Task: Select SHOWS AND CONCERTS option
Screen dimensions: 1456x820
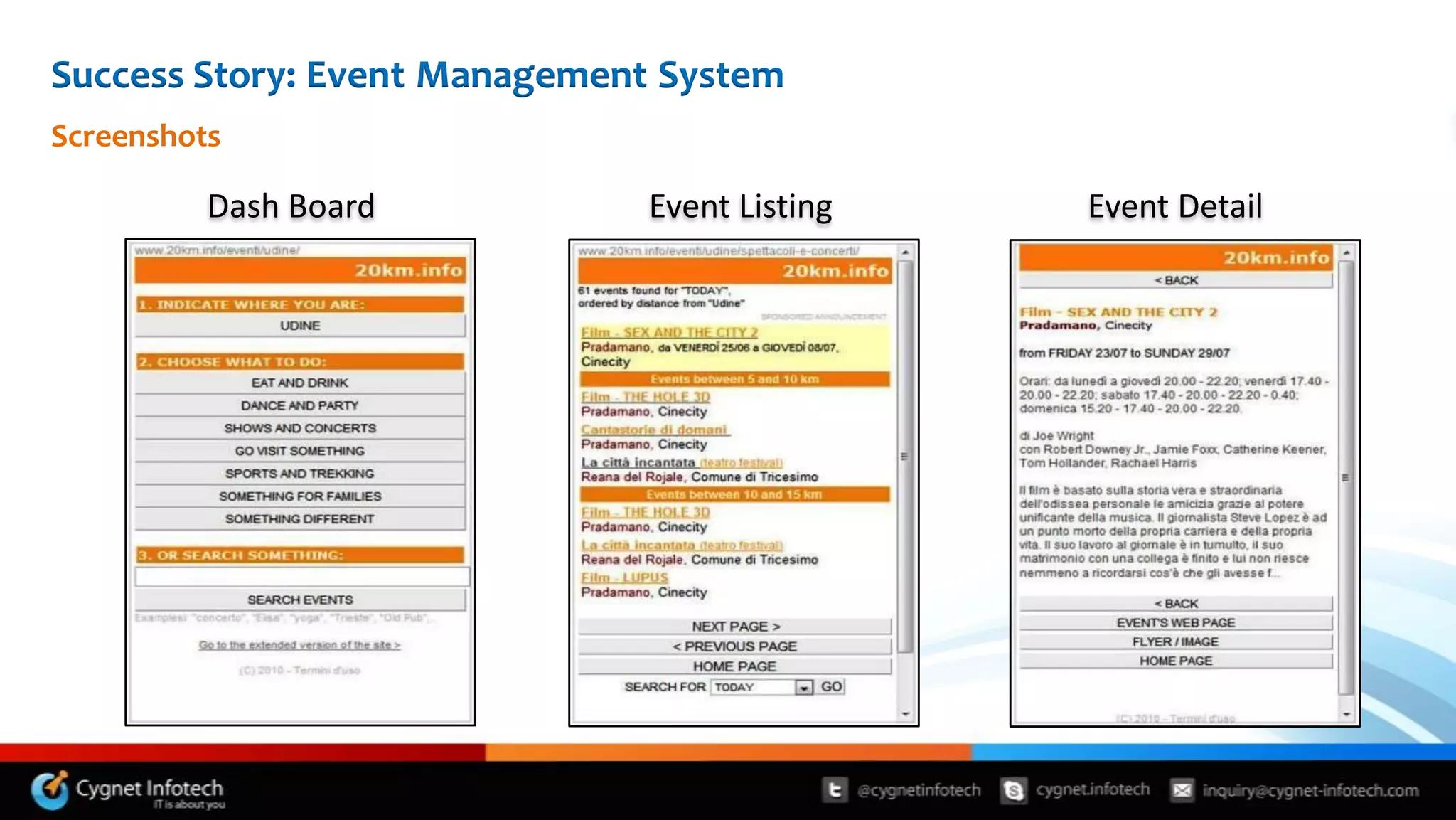Action: [x=300, y=428]
